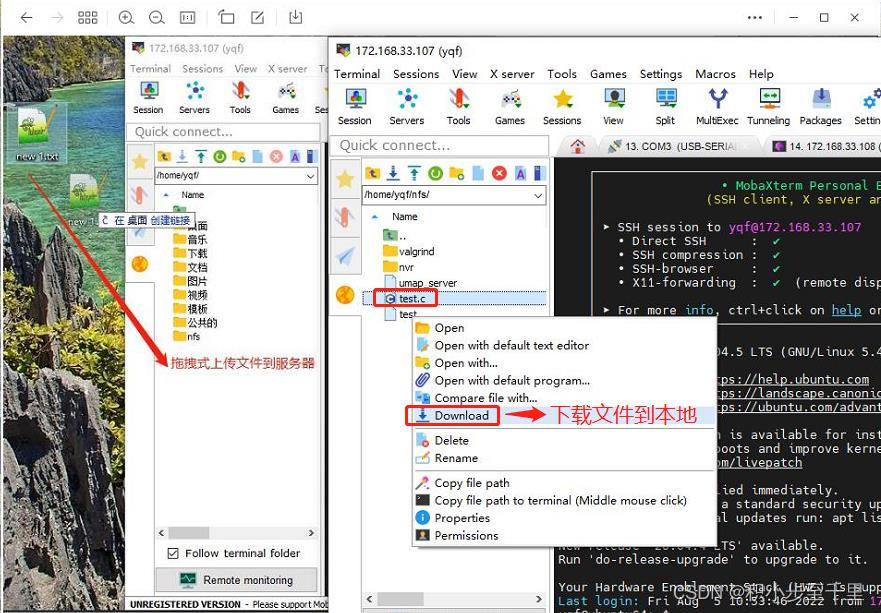
Task: Click the image viewer back arrow
Action: pos(26,17)
